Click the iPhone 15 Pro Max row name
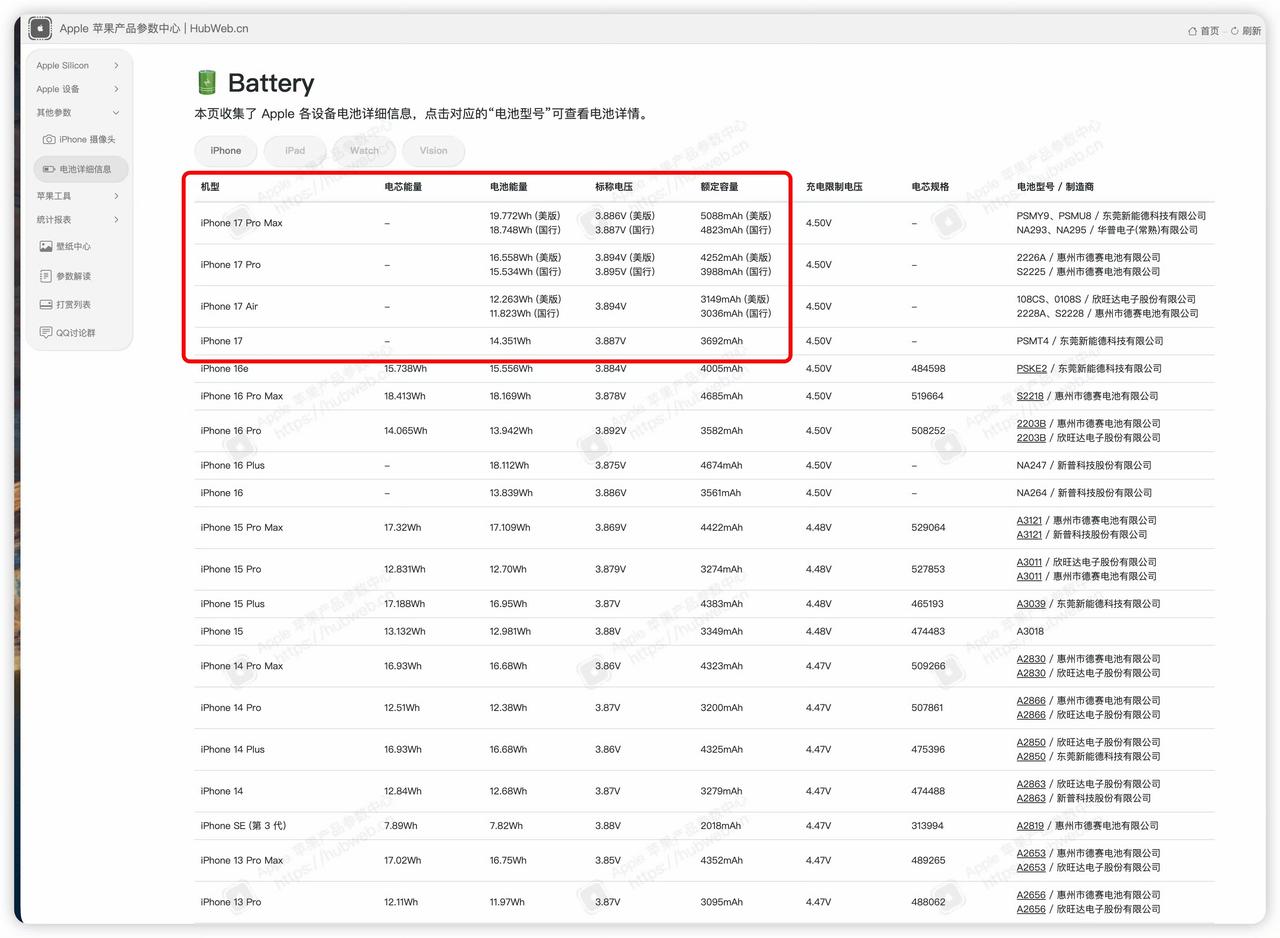The height and width of the screenshot is (938, 1280). 241,527
